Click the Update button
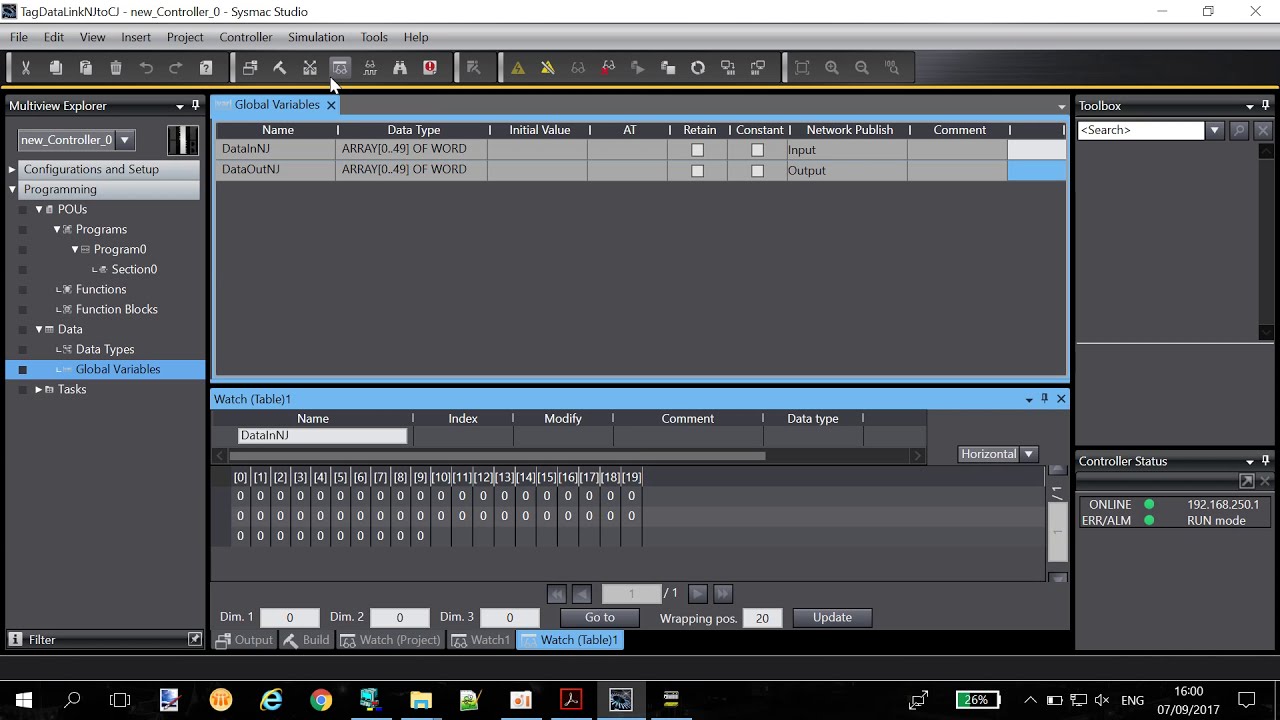1280x720 pixels. [832, 618]
